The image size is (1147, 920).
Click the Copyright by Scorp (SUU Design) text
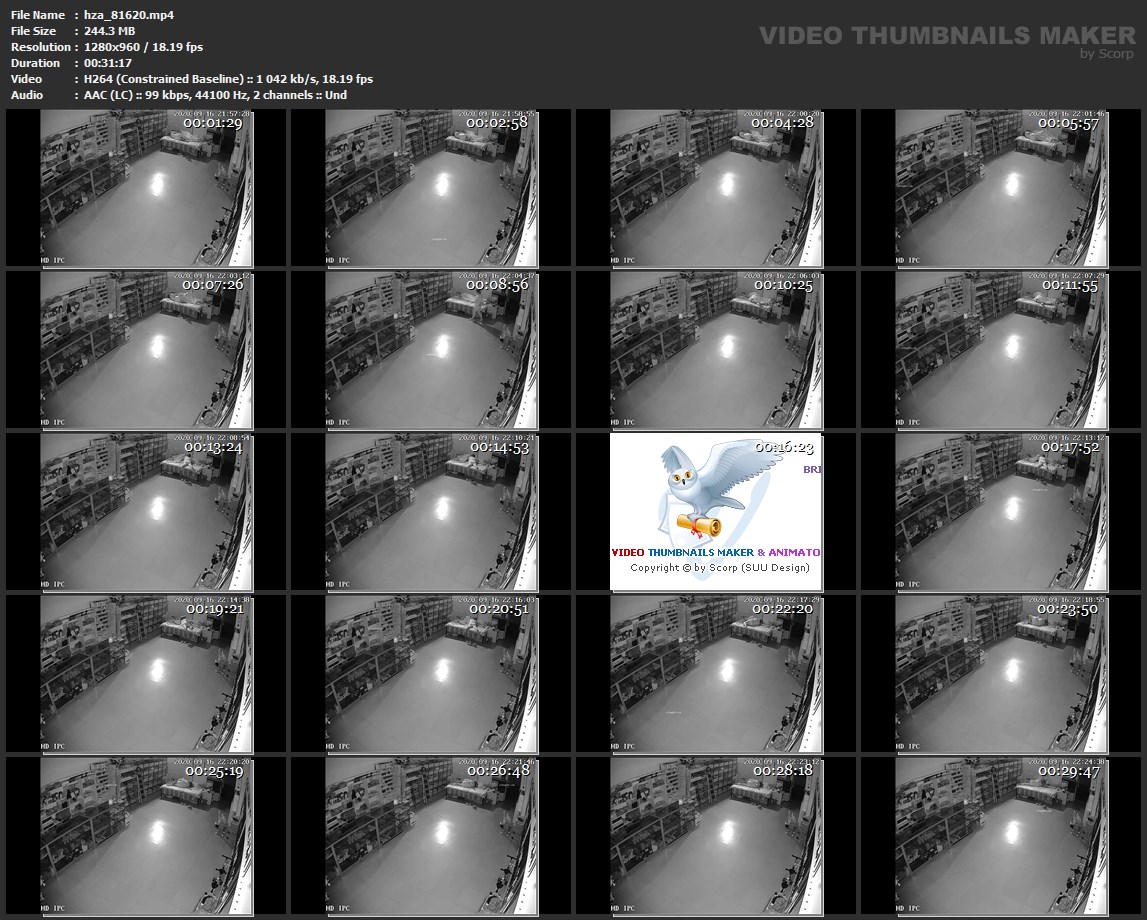(x=719, y=568)
